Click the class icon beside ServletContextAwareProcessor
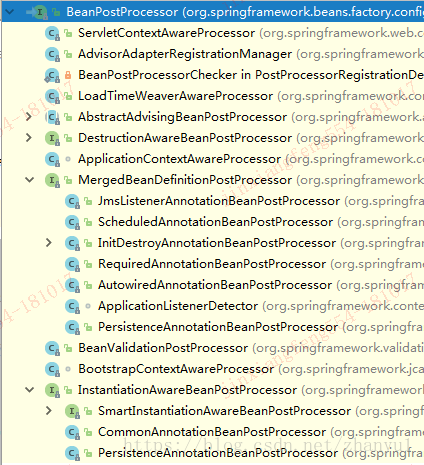The height and width of the screenshot is (465, 424). pyautogui.click(x=52, y=33)
